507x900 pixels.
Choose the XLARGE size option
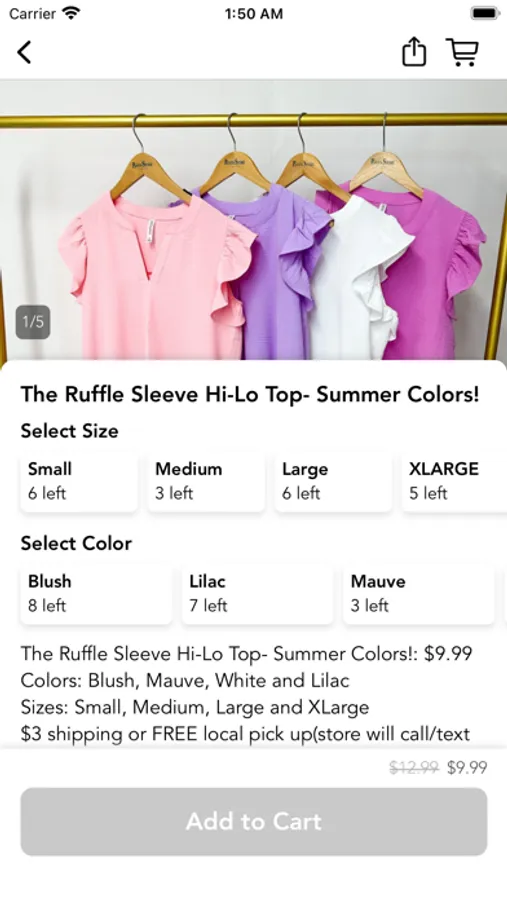point(454,481)
